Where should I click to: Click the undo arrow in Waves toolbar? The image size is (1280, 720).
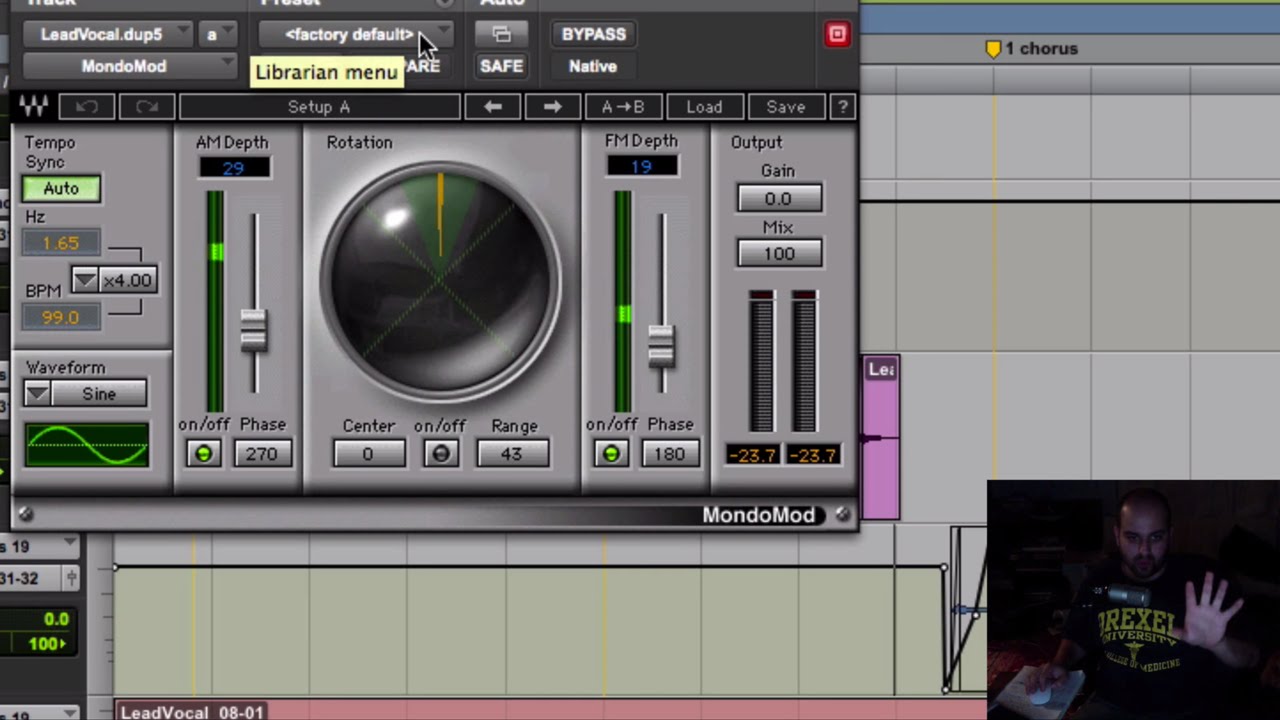coord(87,106)
